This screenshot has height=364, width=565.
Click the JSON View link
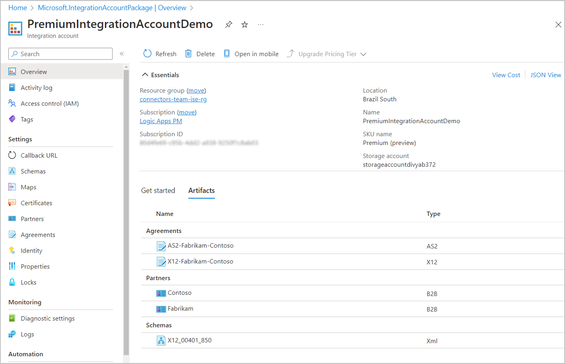(546, 75)
